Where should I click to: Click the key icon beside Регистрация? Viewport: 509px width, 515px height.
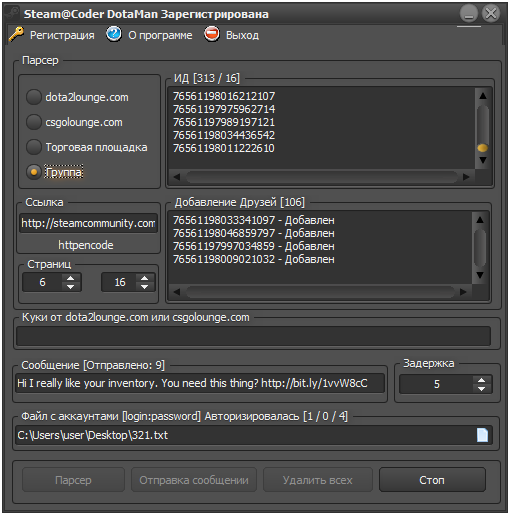pos(16,34)
